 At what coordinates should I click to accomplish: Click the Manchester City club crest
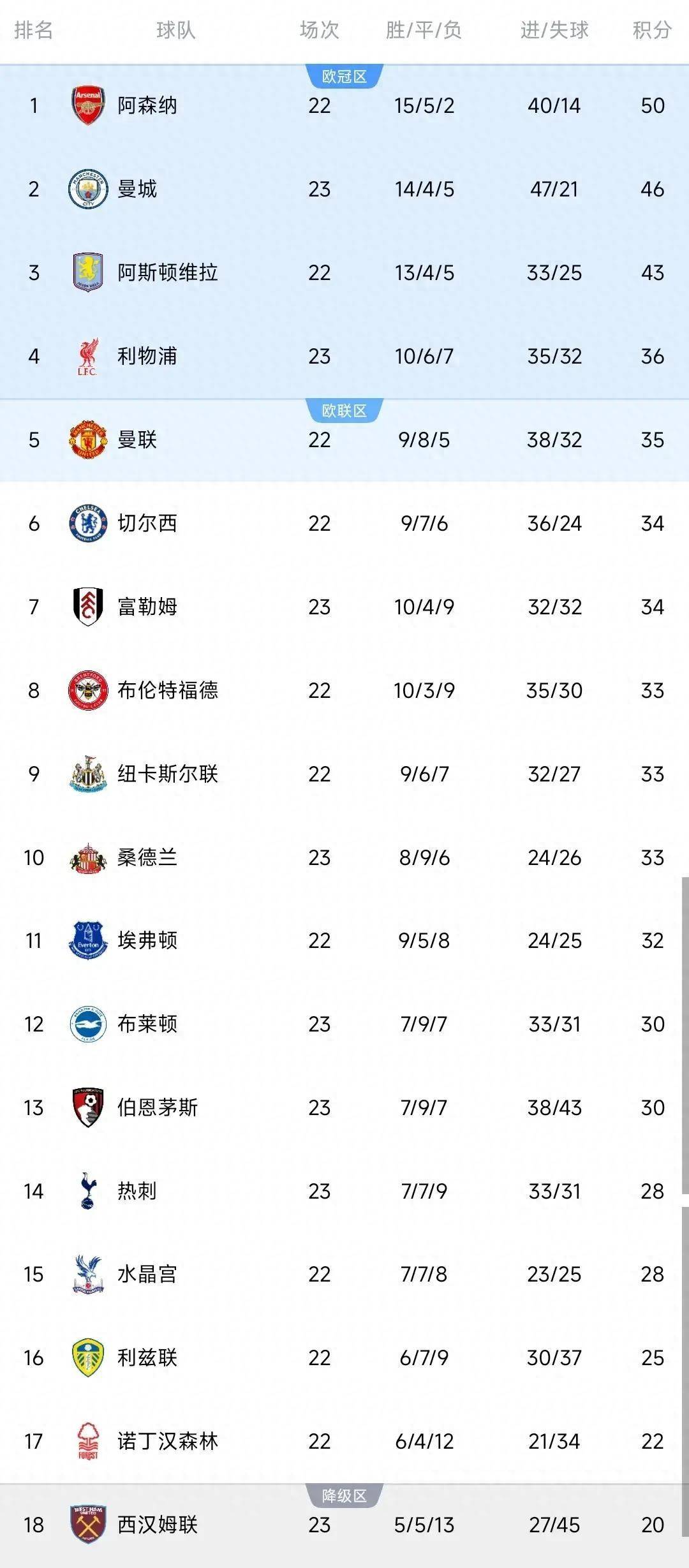click(x=88, y=189)
